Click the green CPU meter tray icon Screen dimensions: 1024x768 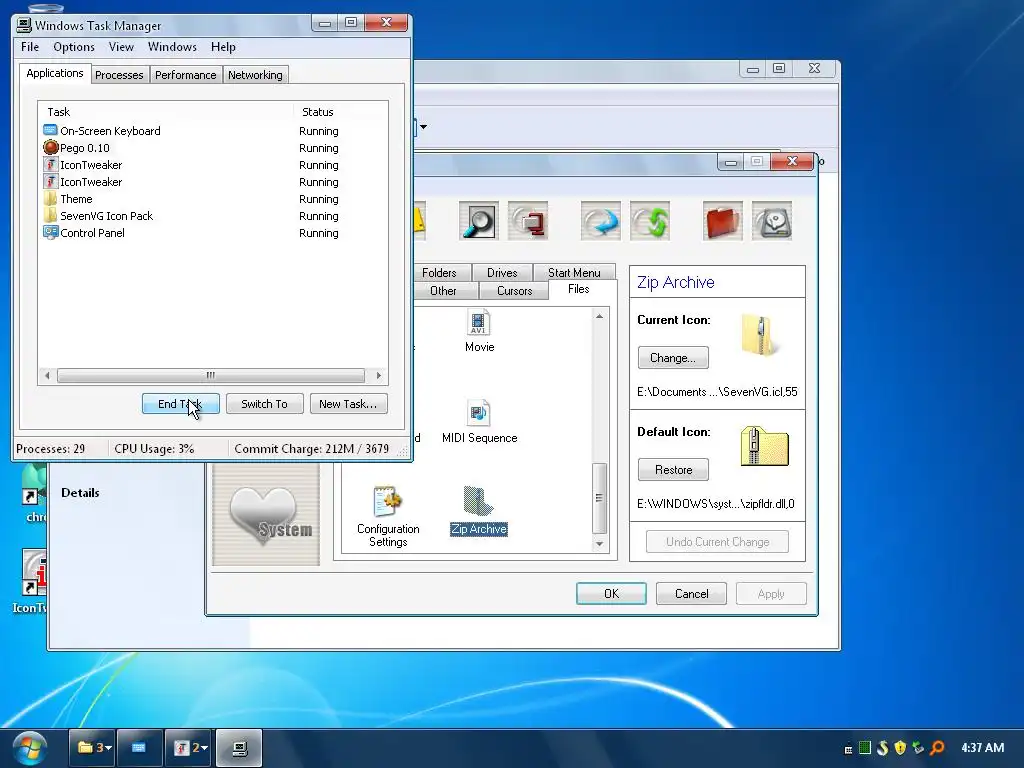(865, 748)
